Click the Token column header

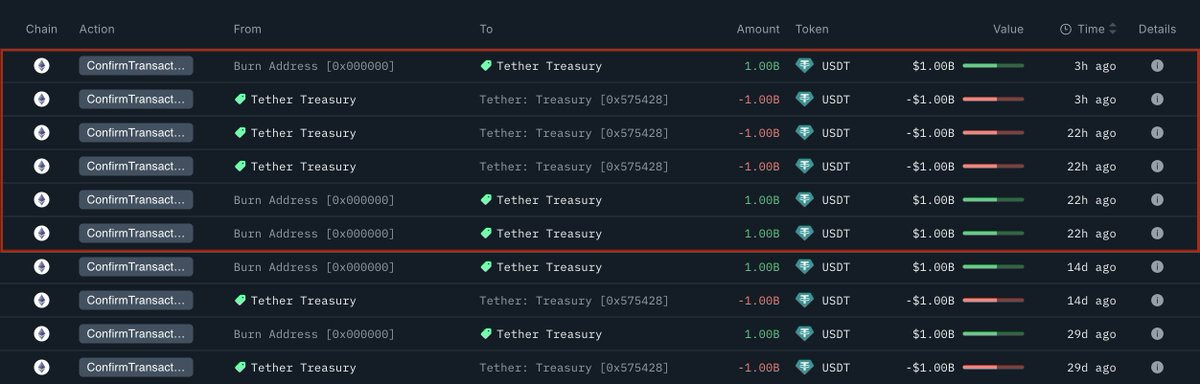(812, 29)
